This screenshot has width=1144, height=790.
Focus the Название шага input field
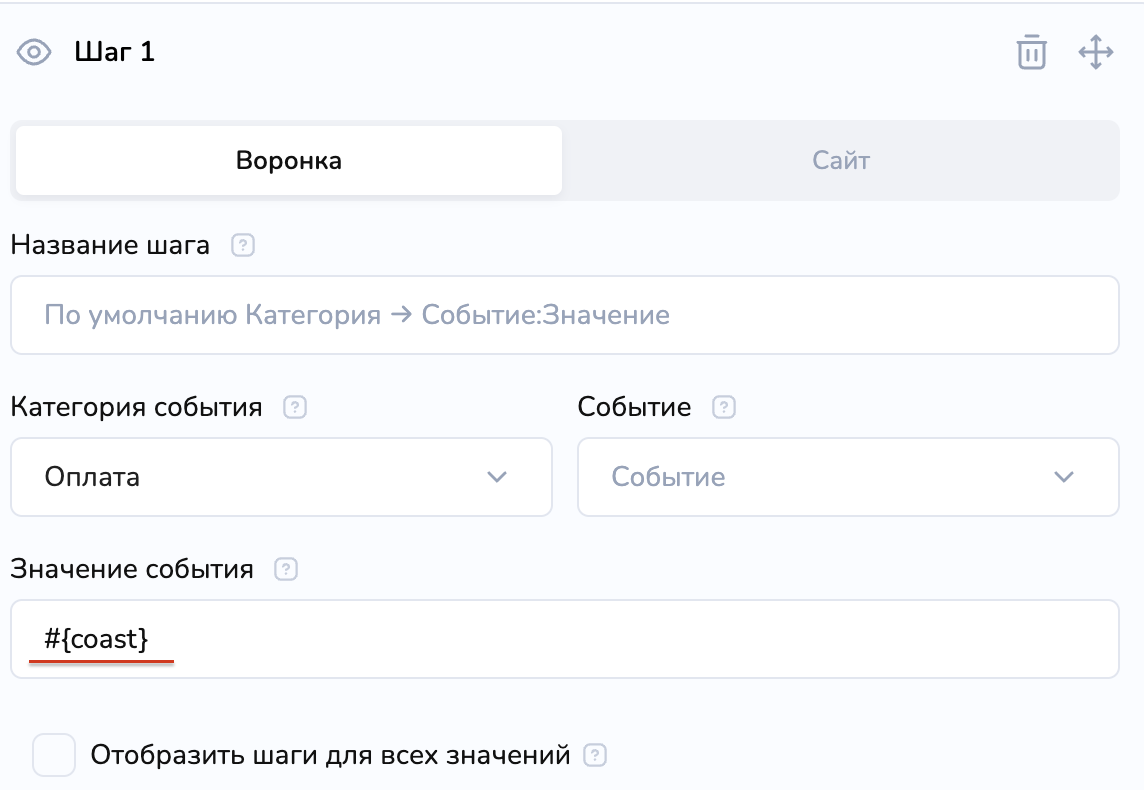(564, 316)
